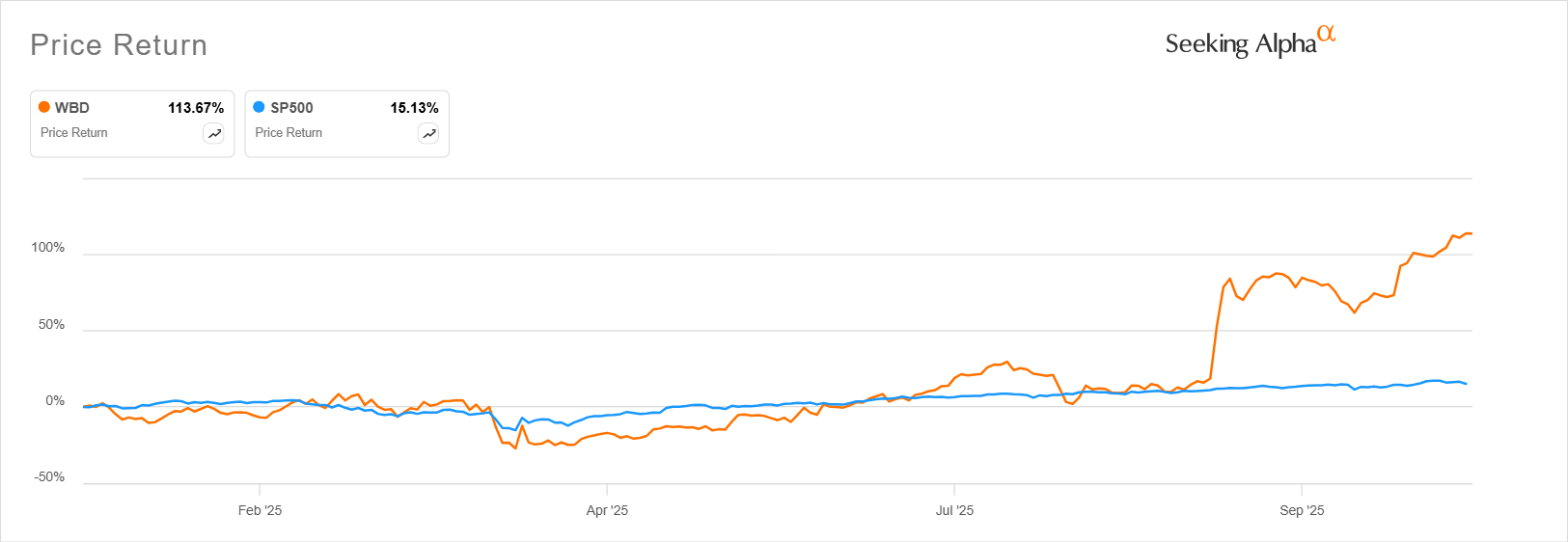Select the Apr '25 axis label
Screen dimensions: 1568x542
click(607, 510)
